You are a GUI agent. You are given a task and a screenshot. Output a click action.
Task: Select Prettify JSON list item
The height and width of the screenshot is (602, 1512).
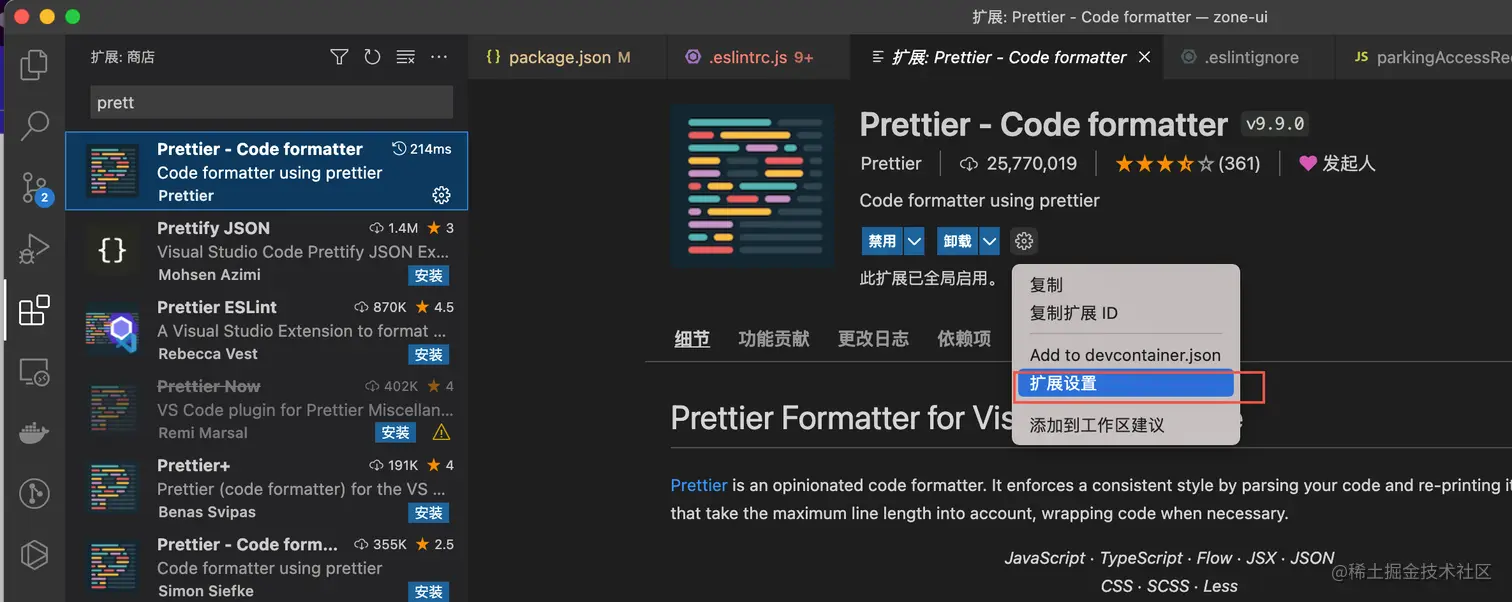tap(267, 250)
